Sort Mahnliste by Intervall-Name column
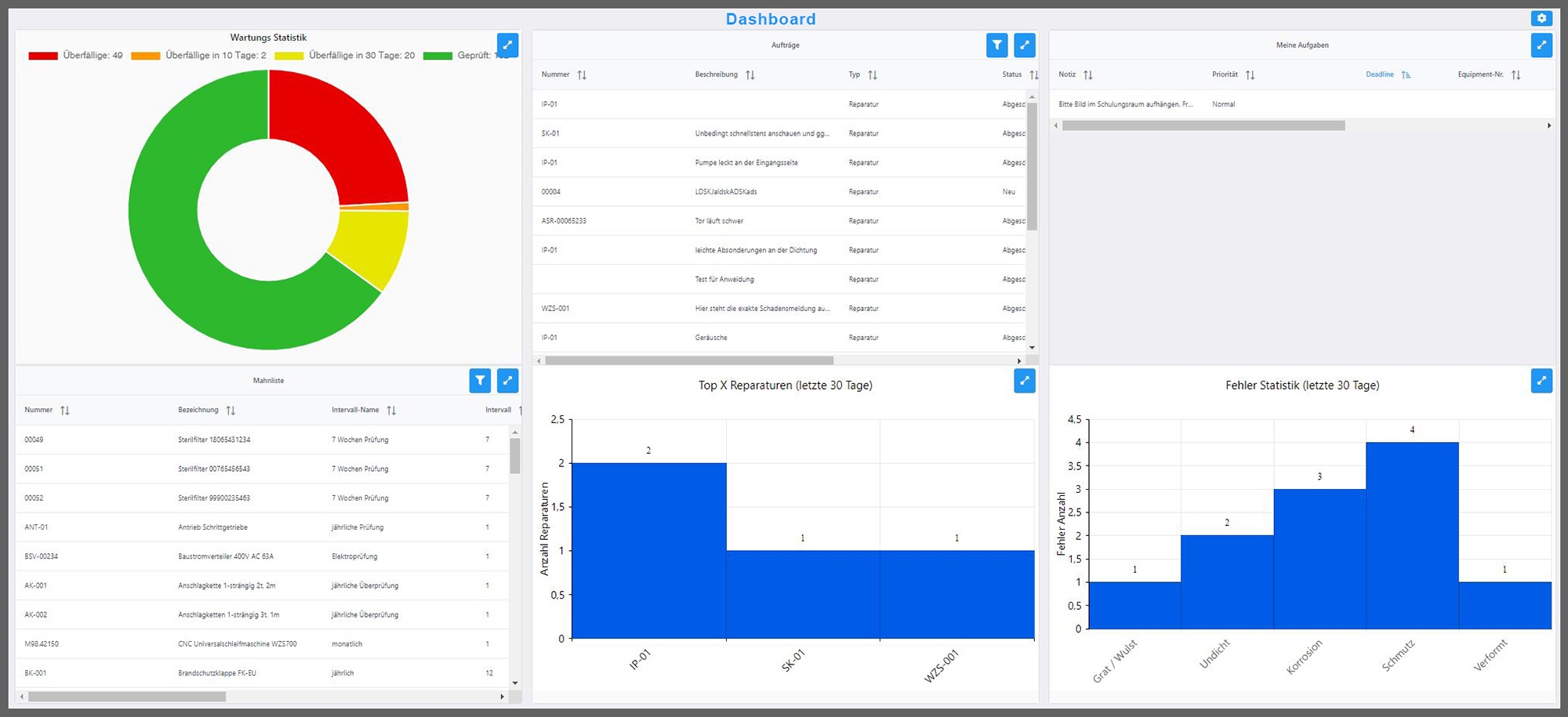 pos(391,411)
